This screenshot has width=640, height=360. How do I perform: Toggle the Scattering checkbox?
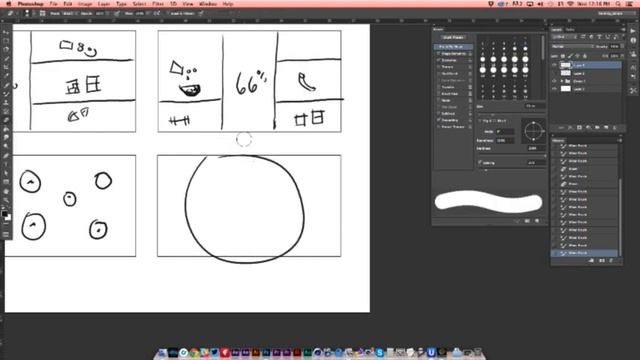point(439,60)
